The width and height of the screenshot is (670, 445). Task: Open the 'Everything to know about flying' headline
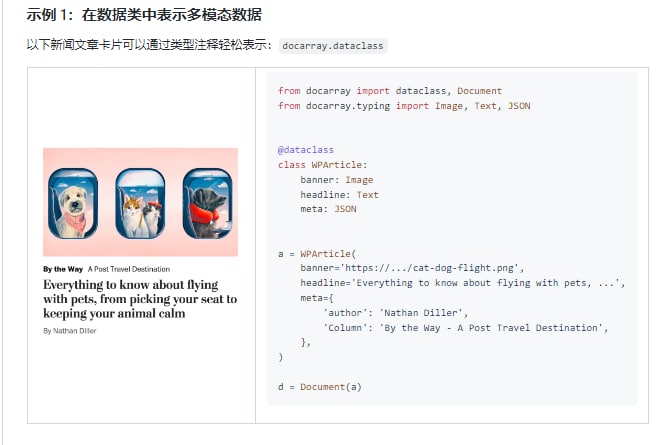(140, 299)
